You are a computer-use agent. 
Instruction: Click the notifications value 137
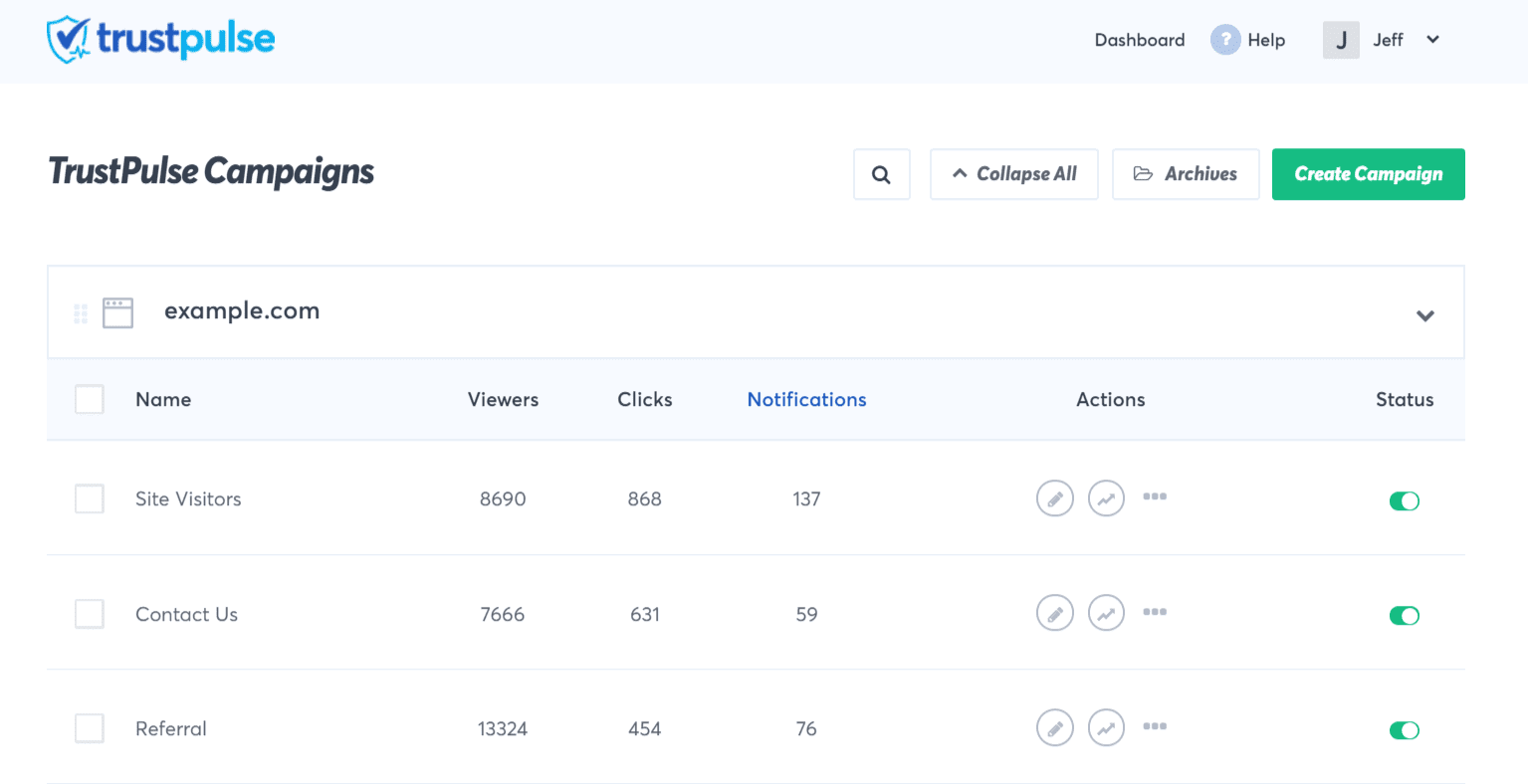[806, 498]
